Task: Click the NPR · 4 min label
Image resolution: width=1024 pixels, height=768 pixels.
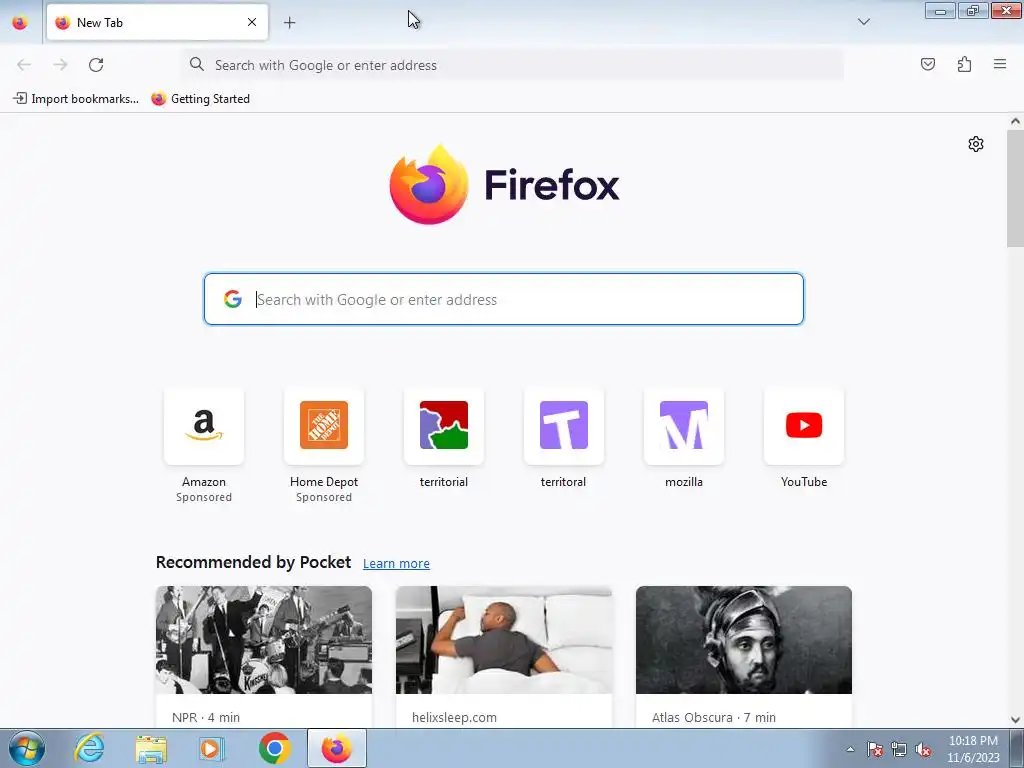Action: (206, 717)
